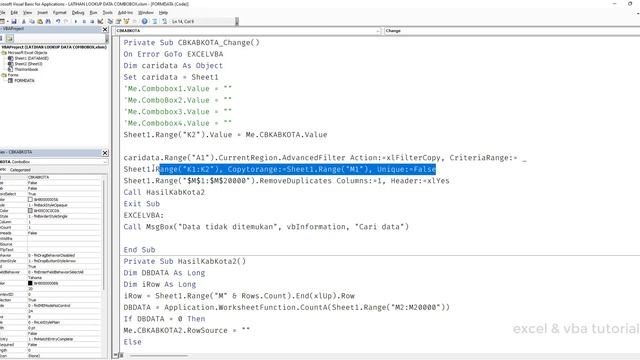Open the Tools menu

point(107,13)
